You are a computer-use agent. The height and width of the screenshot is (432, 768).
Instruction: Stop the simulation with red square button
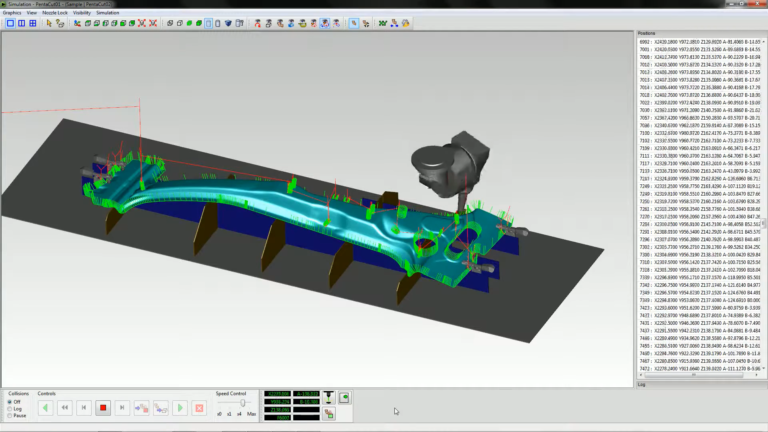click(103, 408)
